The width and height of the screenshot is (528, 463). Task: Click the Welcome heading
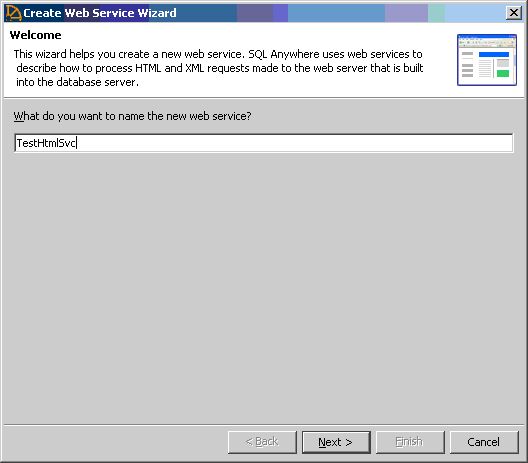(35, 35)
